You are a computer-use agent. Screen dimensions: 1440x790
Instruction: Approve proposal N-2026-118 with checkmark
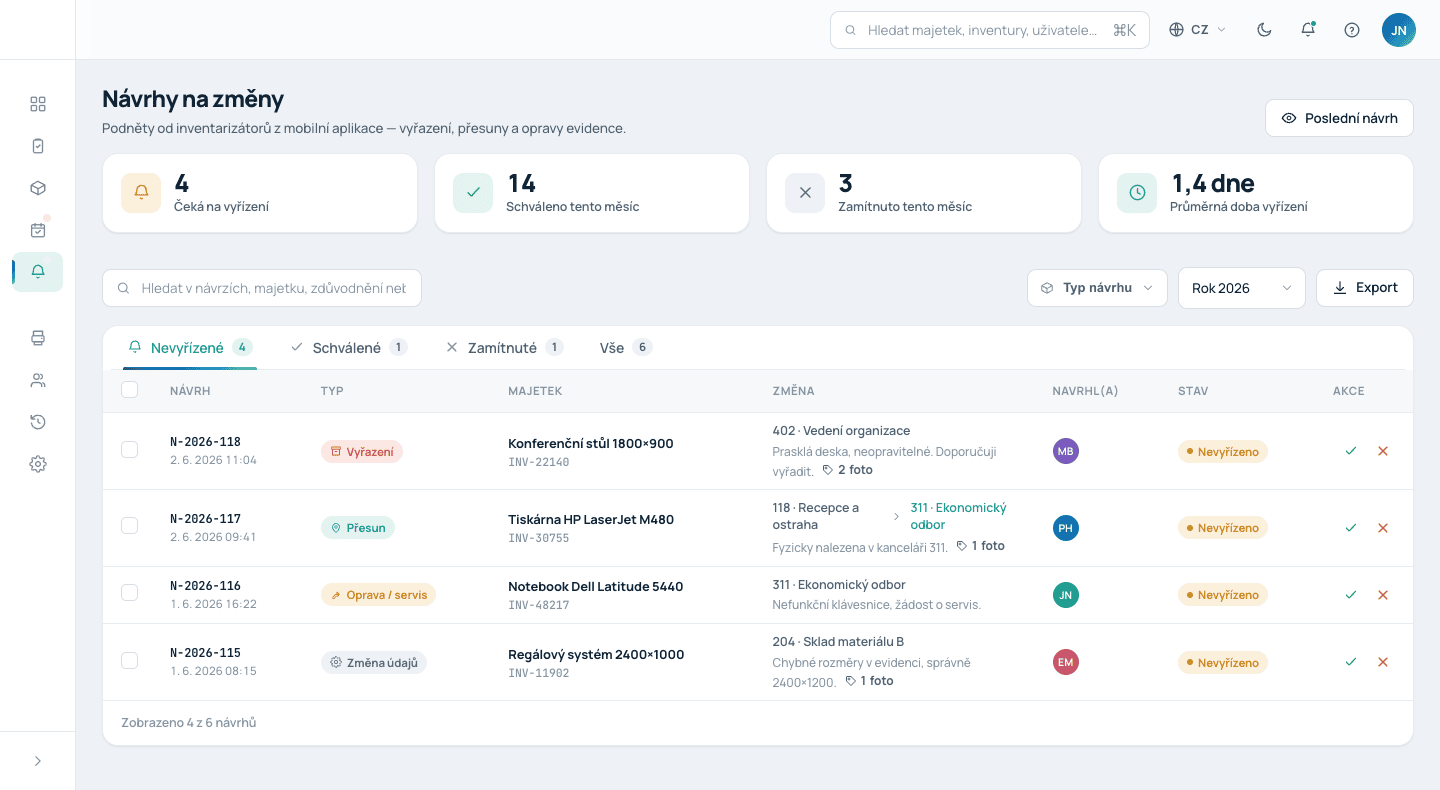tap(1351, 451)
